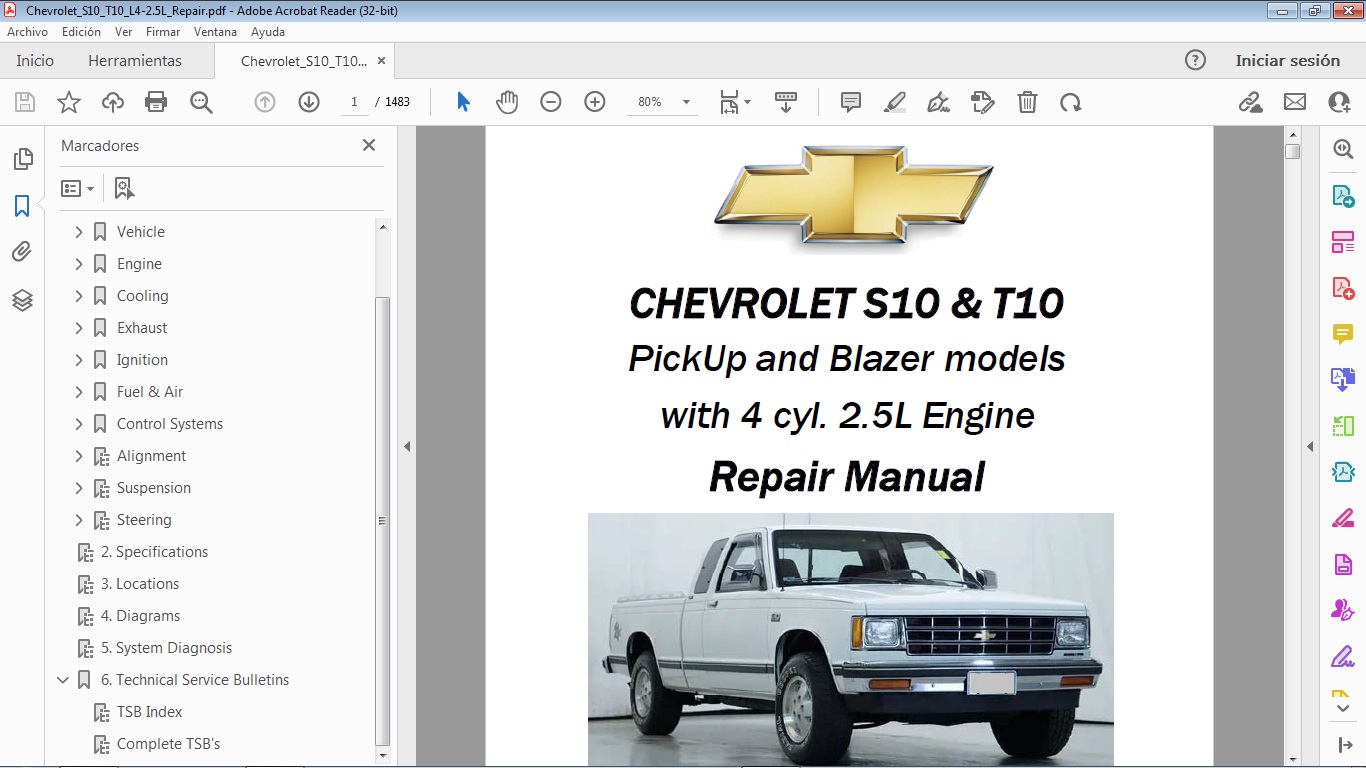The image size is (1366, 768).
Task: Collapse the Technical Service Bulletins bookmark
Action: click(x=63, y=679)
